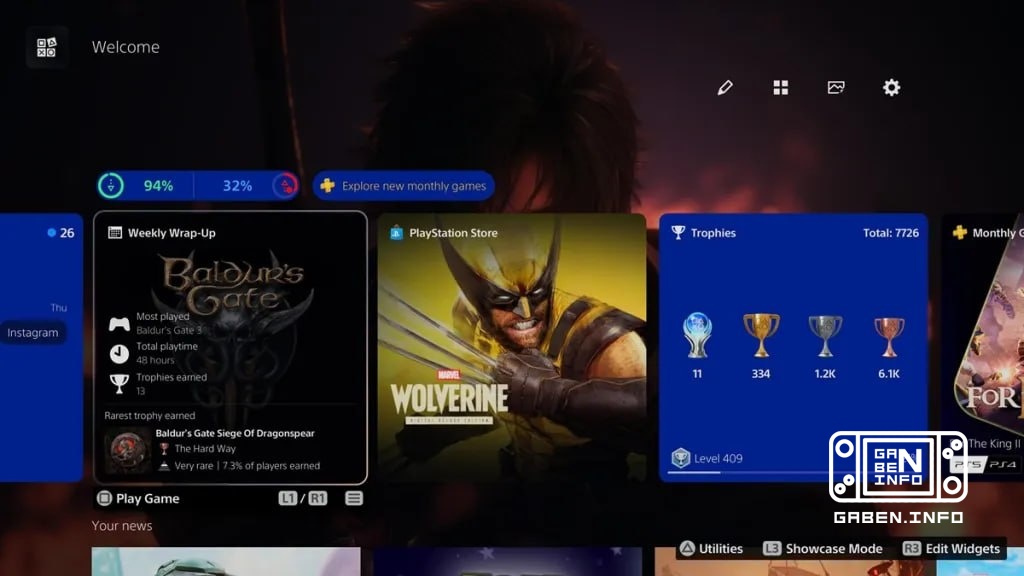
Task: Select the 32% upload progress indicator
Action: [x=237, y=186]
